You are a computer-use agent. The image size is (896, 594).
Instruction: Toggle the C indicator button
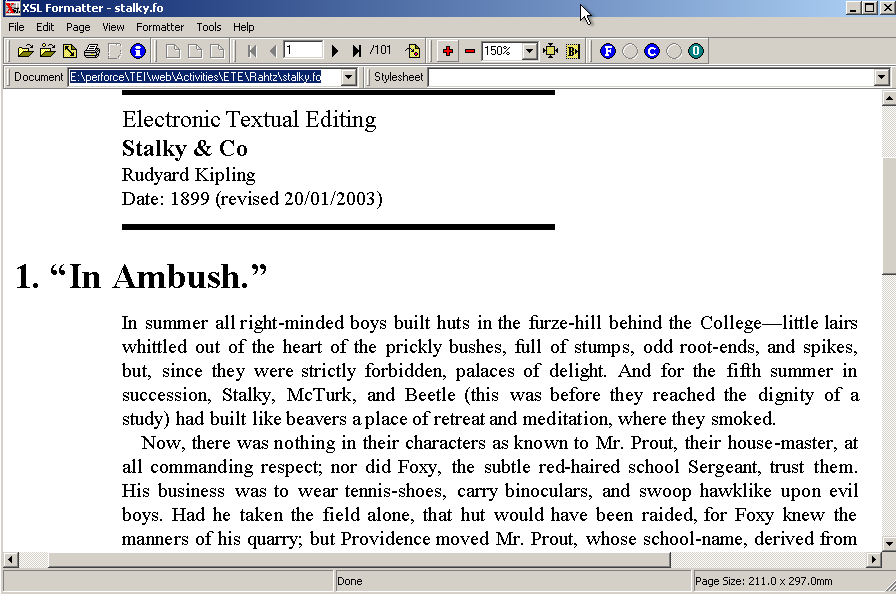[x=650, y=50]
